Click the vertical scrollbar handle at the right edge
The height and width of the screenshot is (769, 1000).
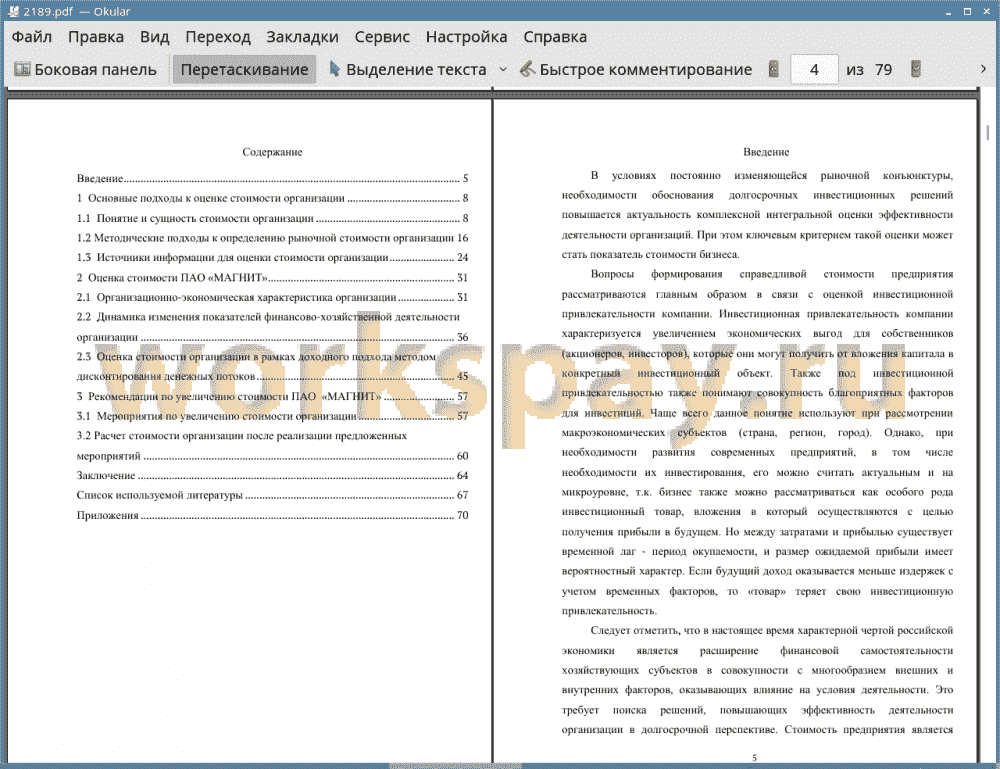pos(988,132)
